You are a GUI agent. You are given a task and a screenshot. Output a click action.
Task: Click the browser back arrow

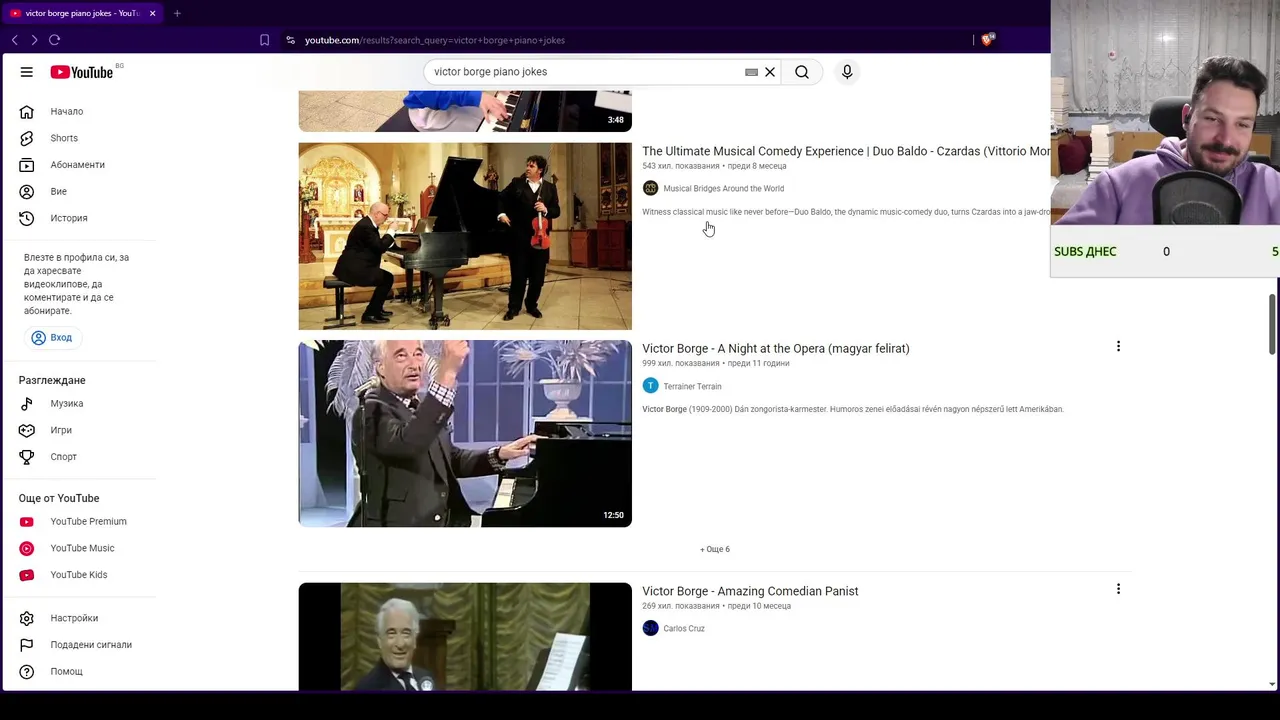click(x=14, y=40)
